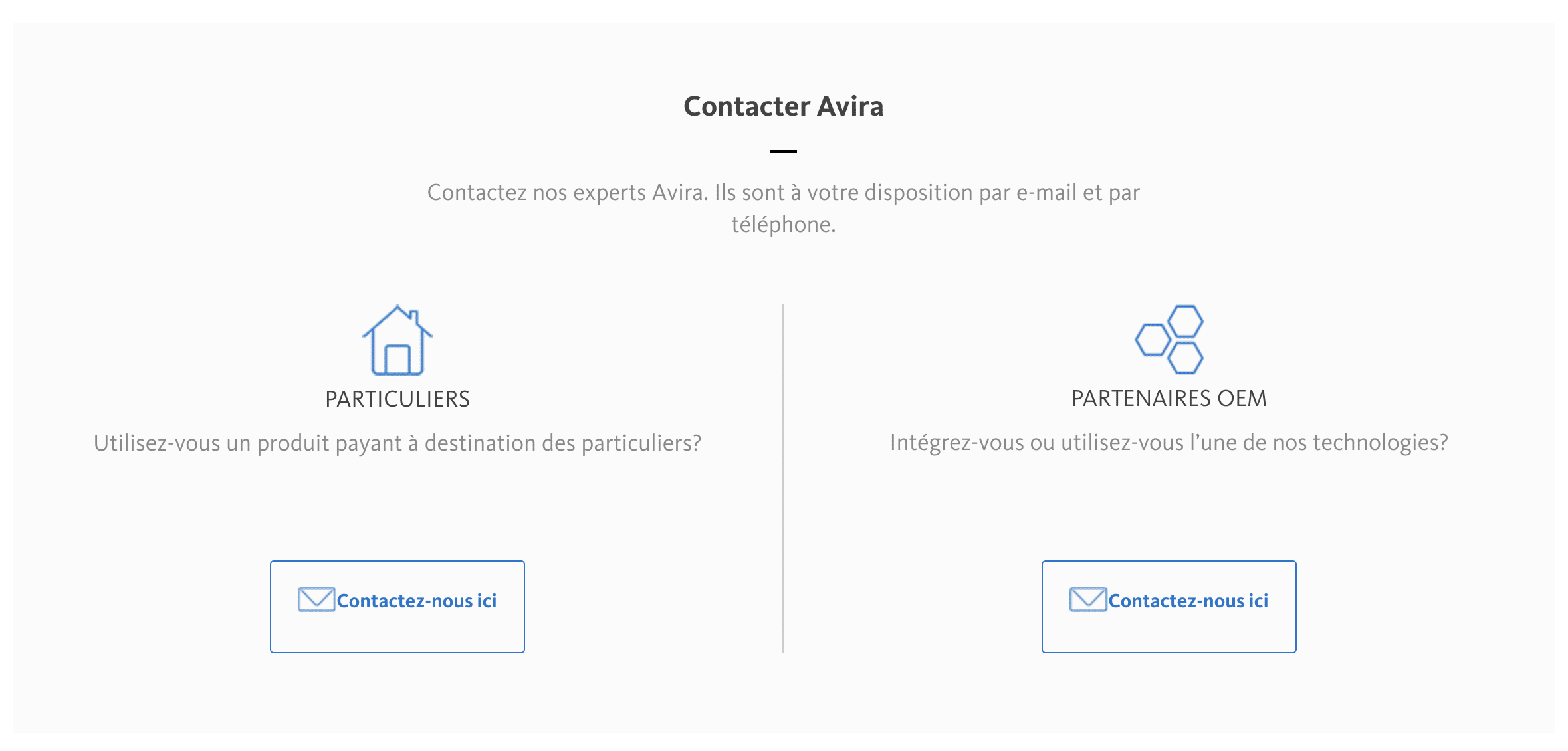
Task: Click envelope icon in Partenaires OEM contact button
Action: [1088, 599]
